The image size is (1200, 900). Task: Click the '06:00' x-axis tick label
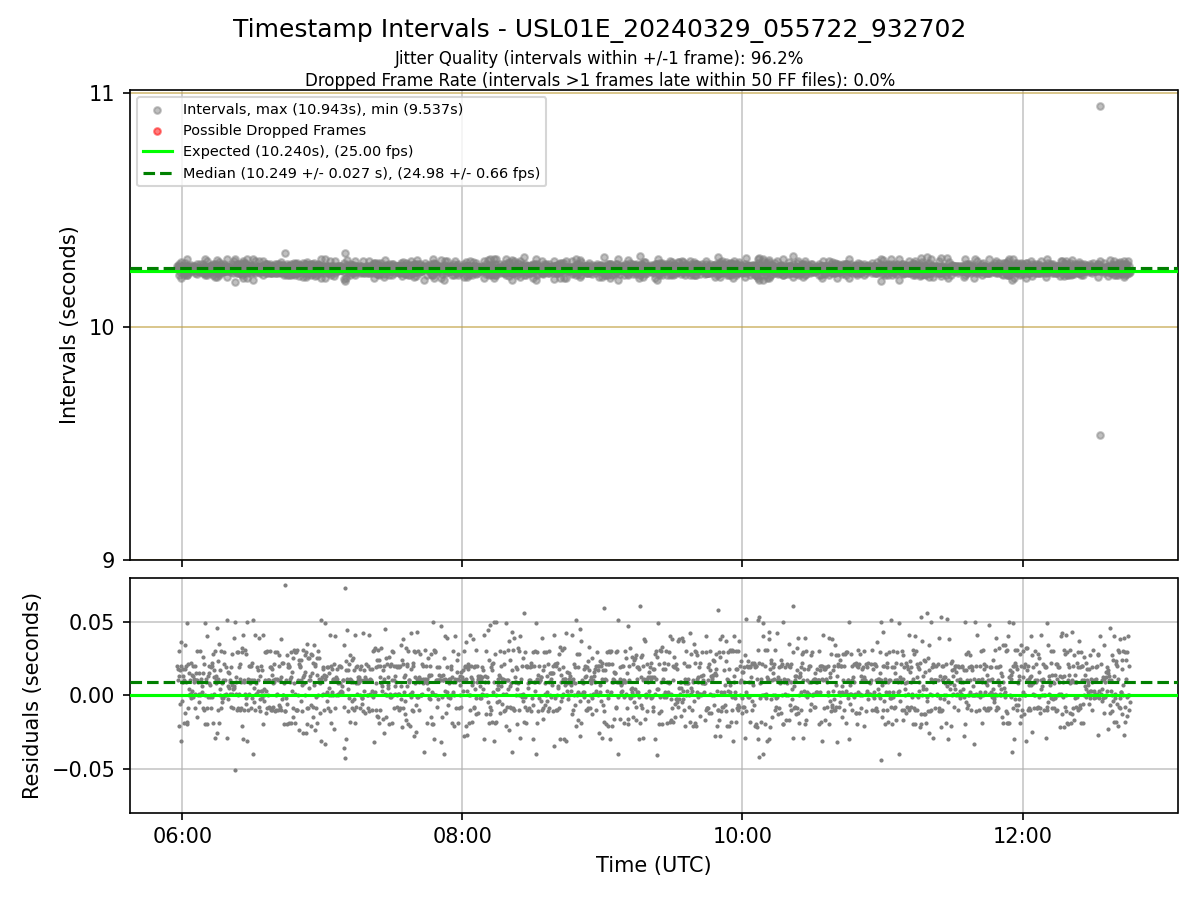click(181, 835)
